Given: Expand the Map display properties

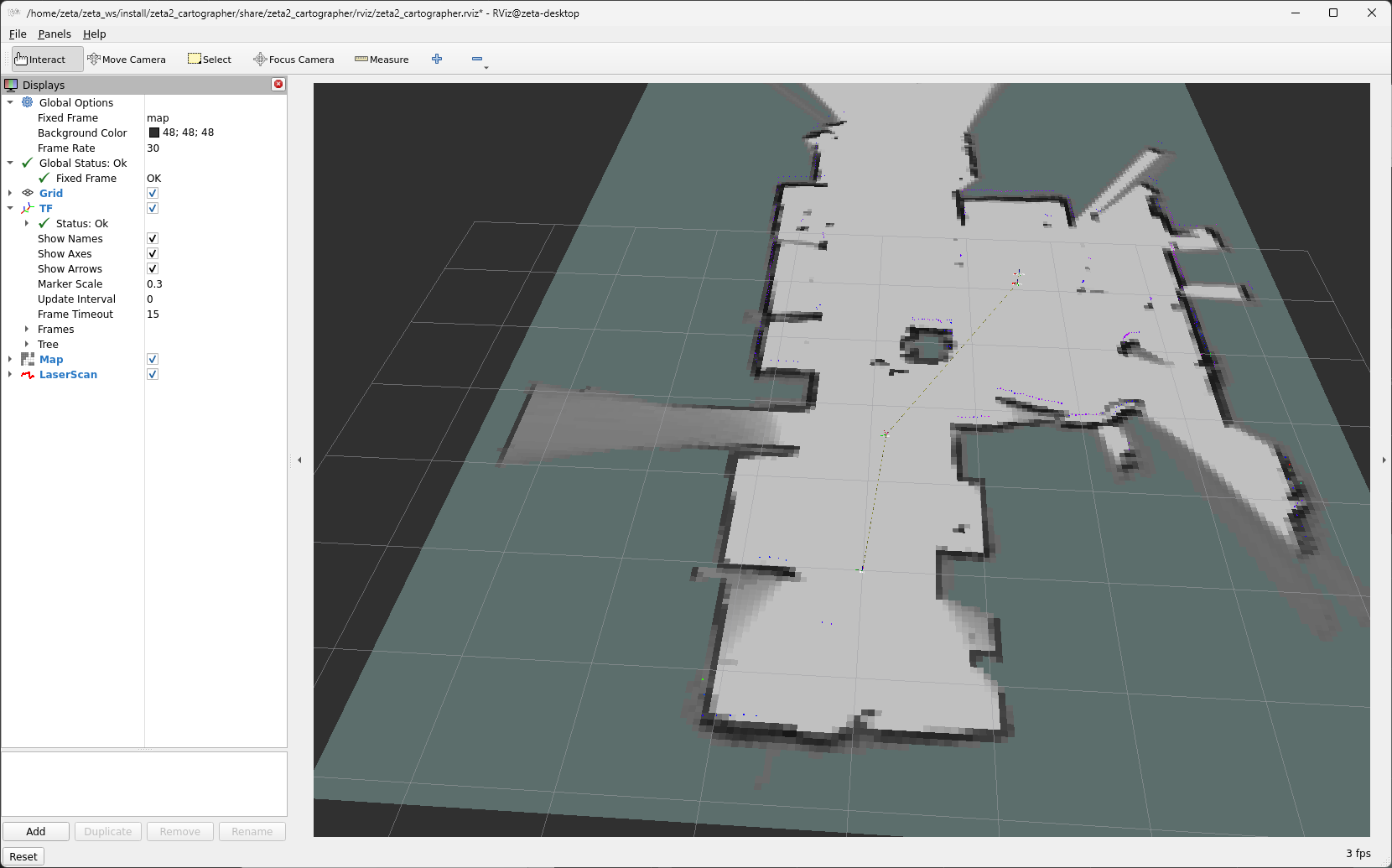Looking at the screenshot, I should pyautogui.click(x=10, y=359).
